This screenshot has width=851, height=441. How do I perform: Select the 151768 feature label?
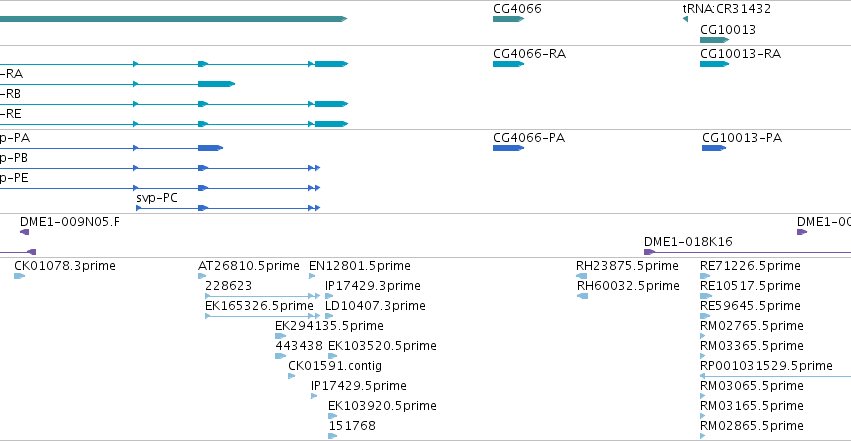coord(352,426)
